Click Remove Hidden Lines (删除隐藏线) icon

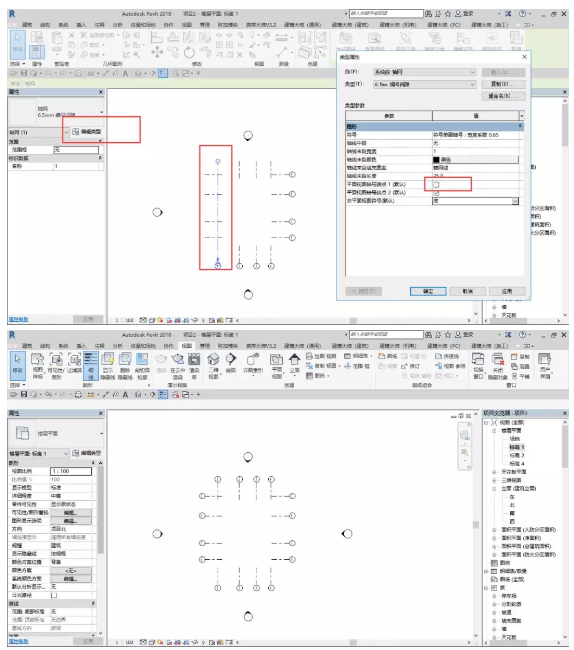125,365
